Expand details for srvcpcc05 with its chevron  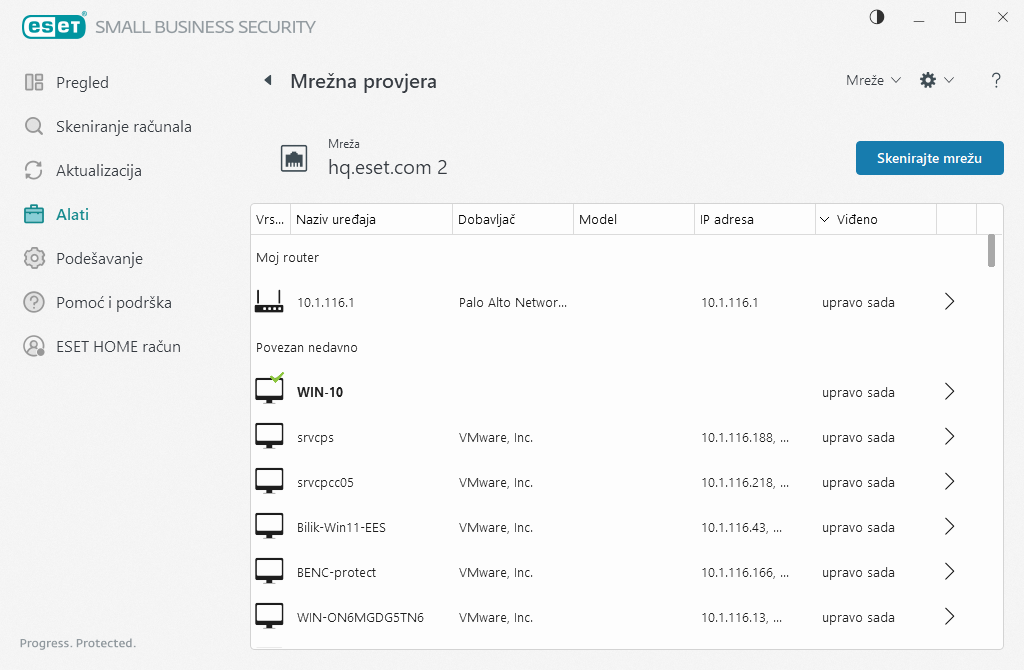coord(949,482)
